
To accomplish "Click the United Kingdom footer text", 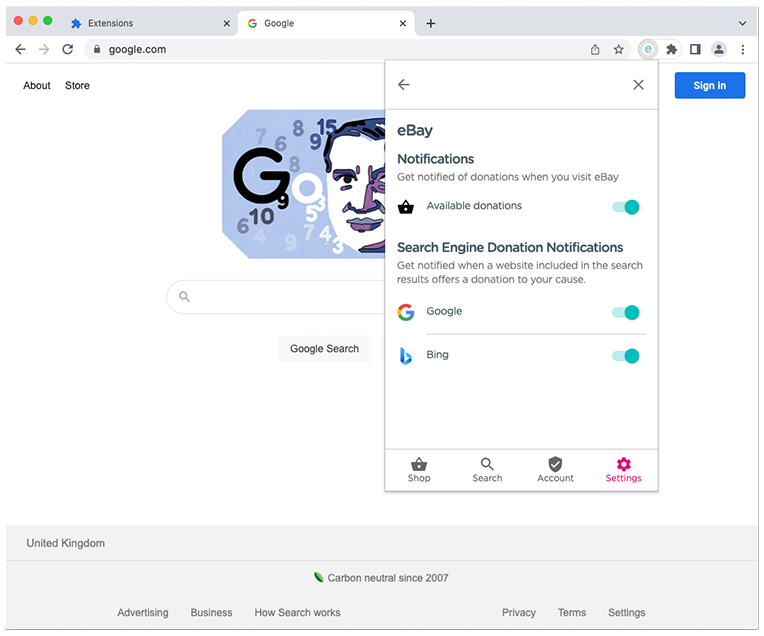I will (x=66, y=543).
